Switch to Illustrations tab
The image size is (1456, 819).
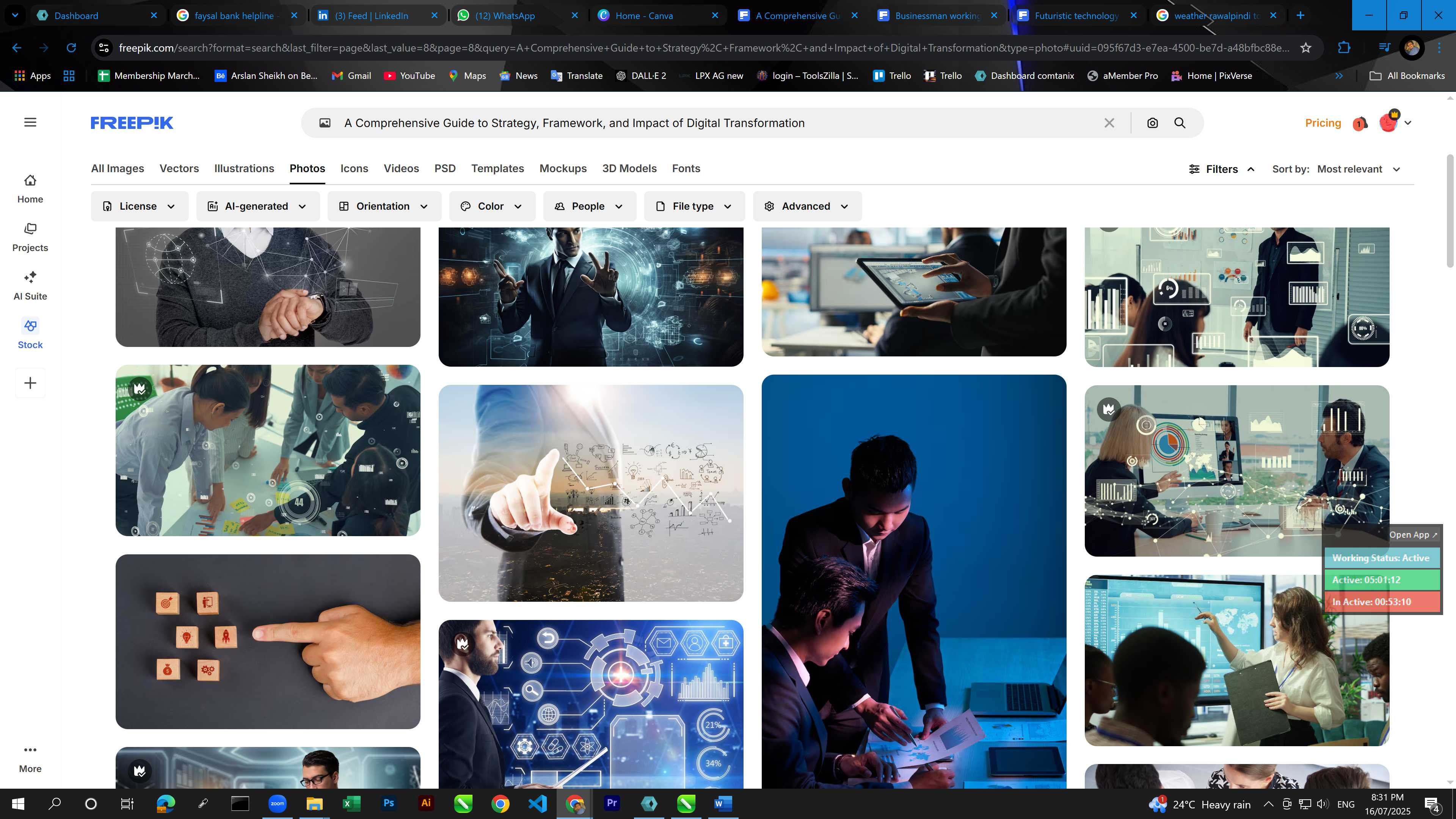[244, 168]
